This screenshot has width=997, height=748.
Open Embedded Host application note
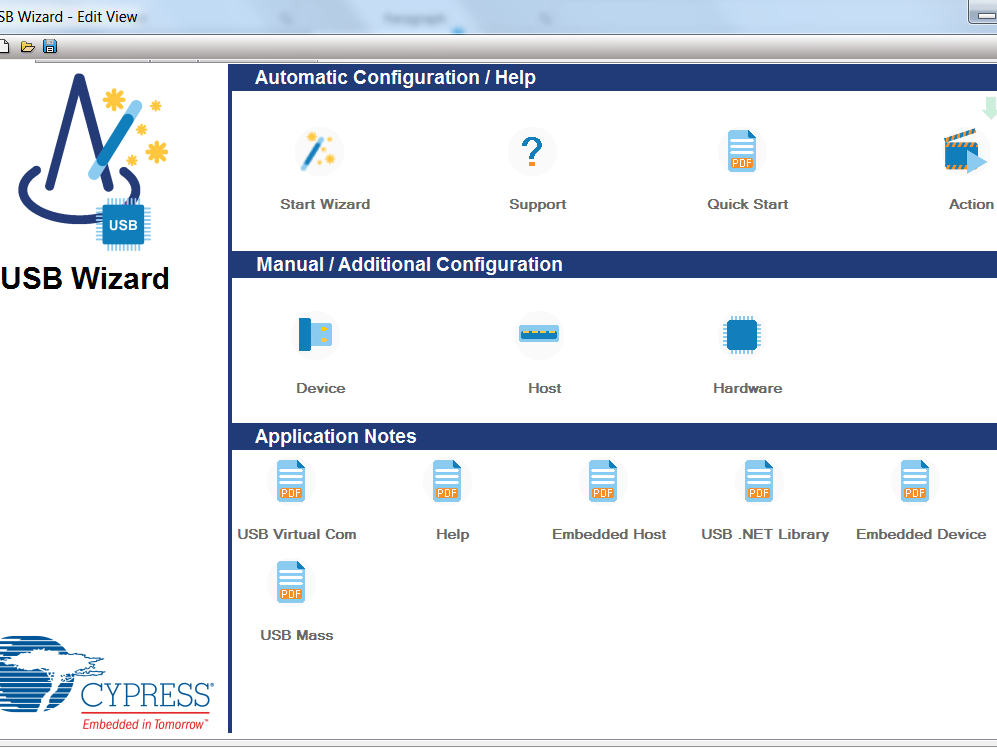pos(603,482)
